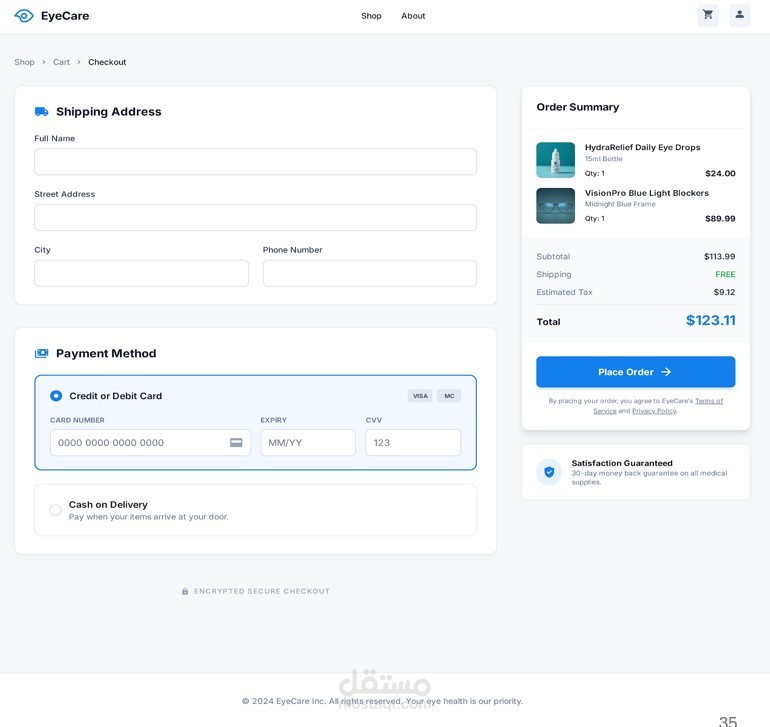Select Credit or Debit Card radio button
This screenshot has width=770, height=727.
[56, 396]
